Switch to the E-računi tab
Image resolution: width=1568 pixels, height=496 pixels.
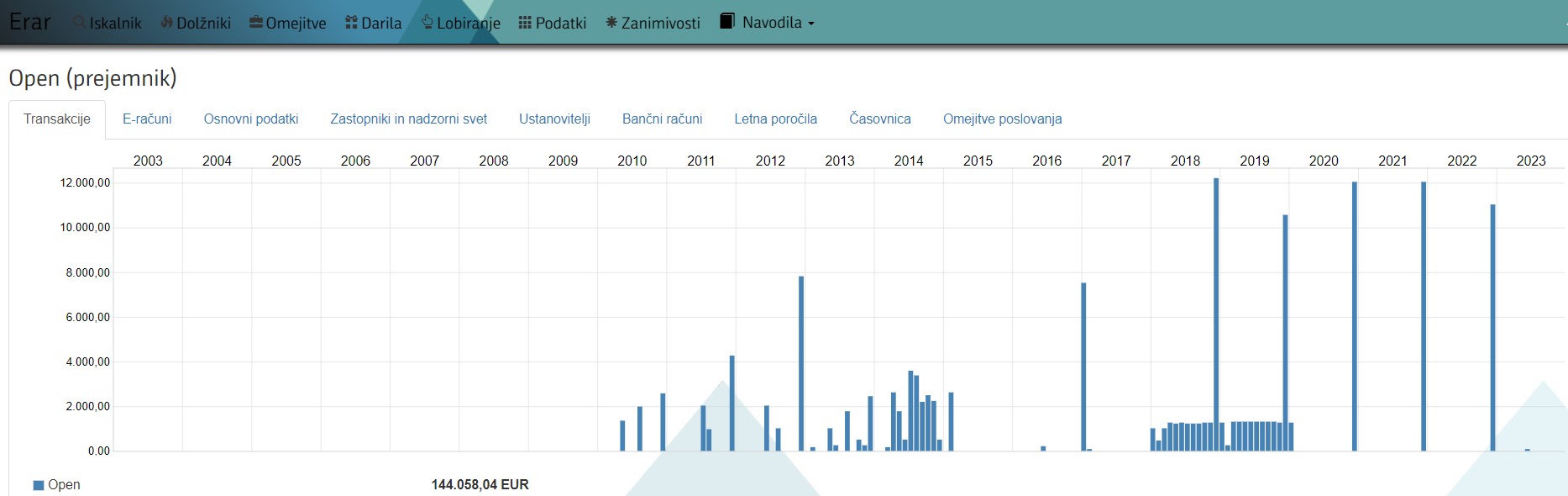[147, 119]
